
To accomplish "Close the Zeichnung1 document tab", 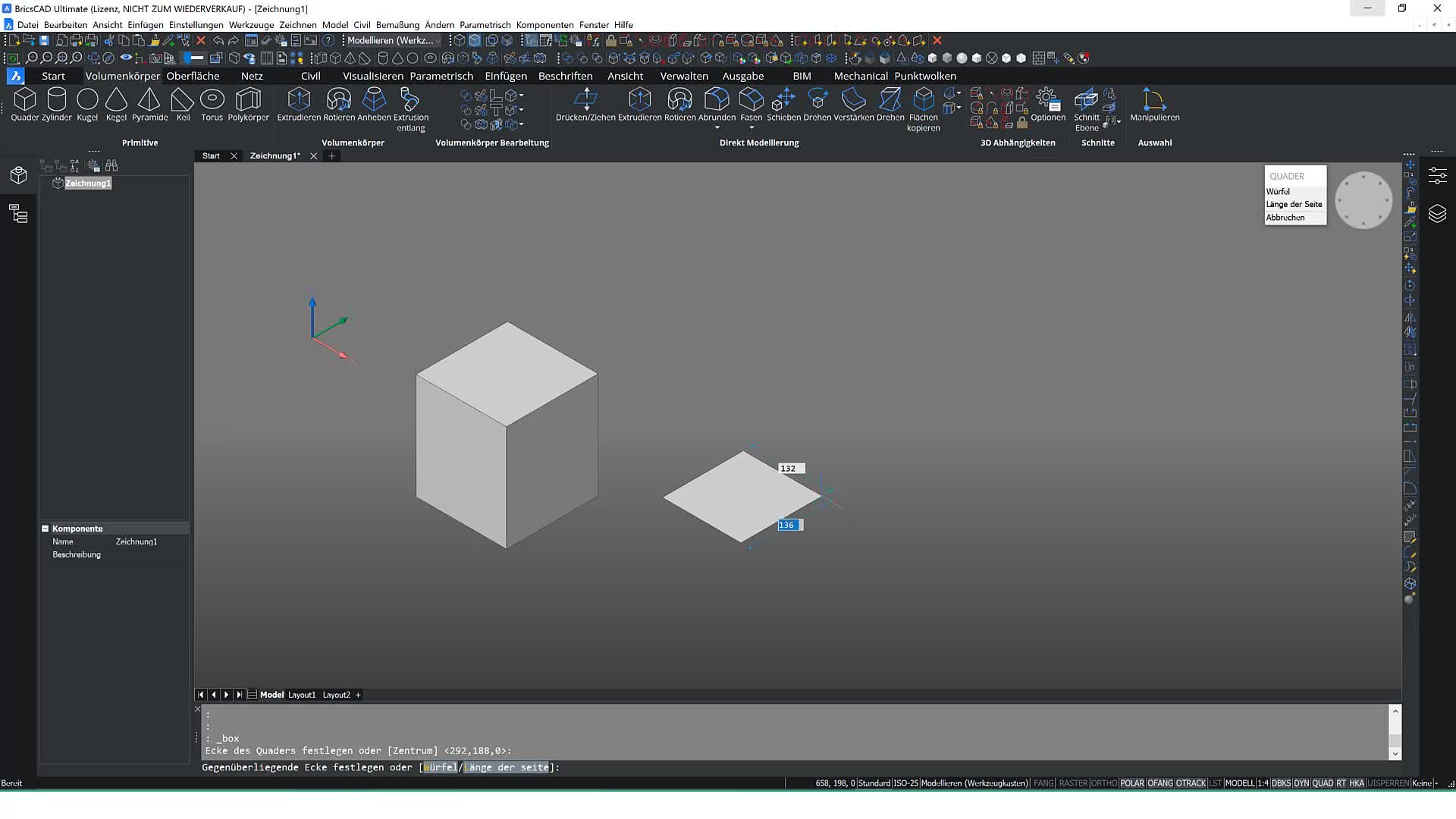I will coord(313,156).
